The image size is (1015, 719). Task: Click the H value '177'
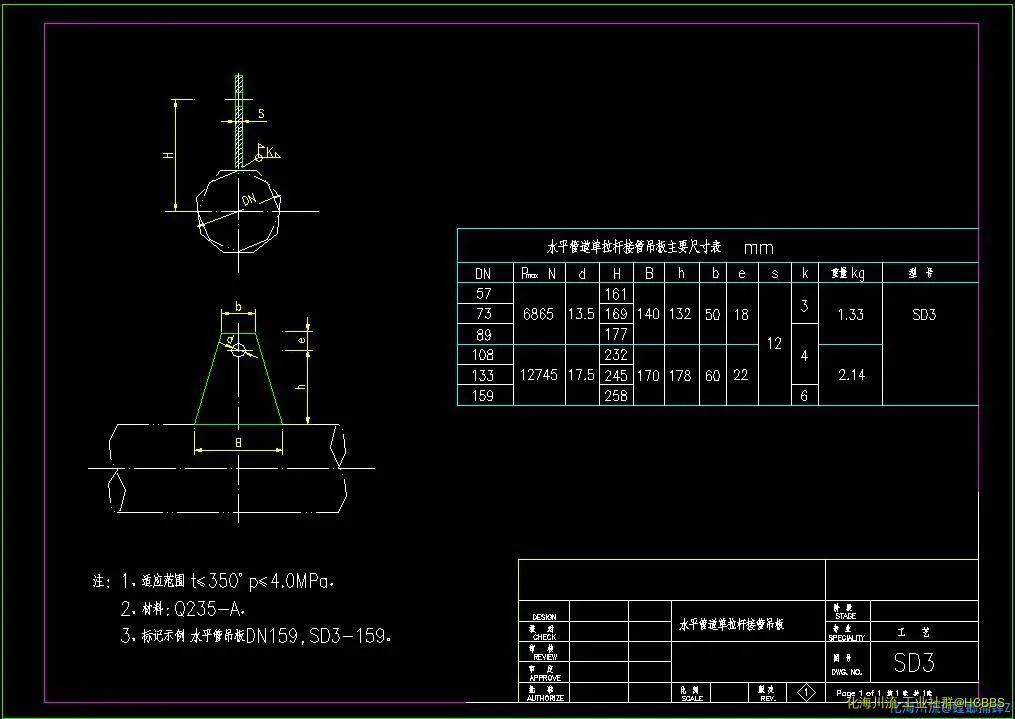(x=616, y=334)
